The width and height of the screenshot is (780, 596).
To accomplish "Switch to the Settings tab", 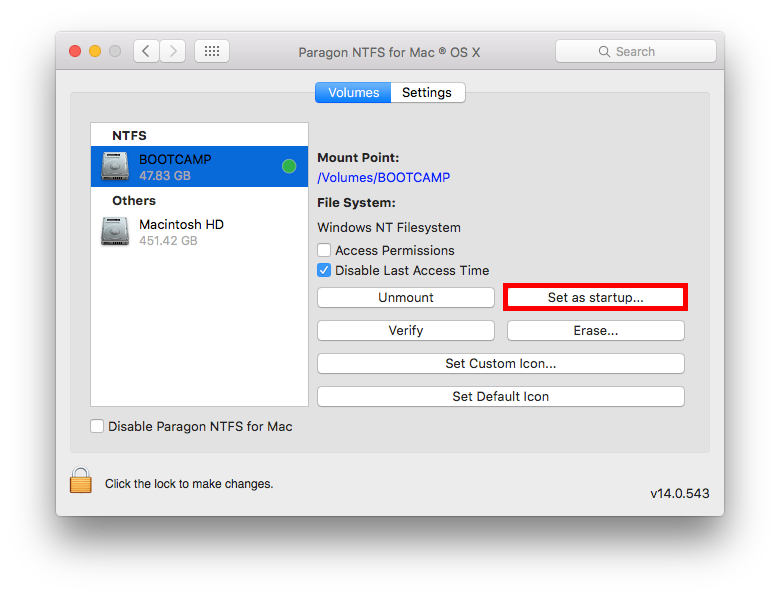I will 427,93.
